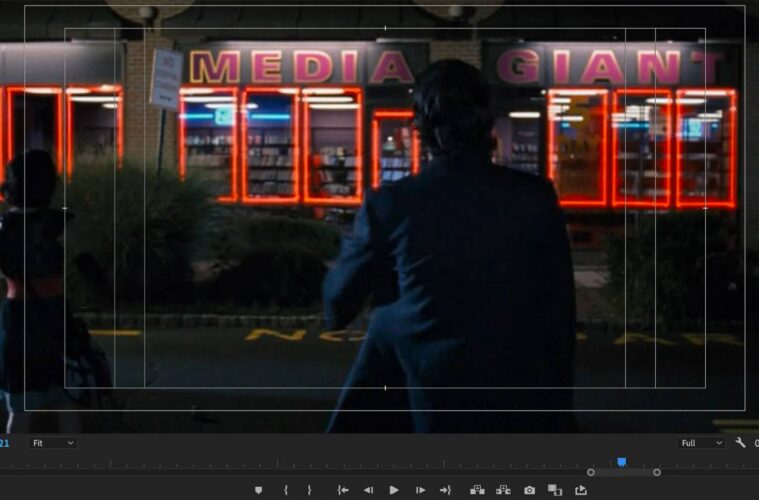
Task: Click the export/share icon in transport bar
Action: (x=581, y=490)
